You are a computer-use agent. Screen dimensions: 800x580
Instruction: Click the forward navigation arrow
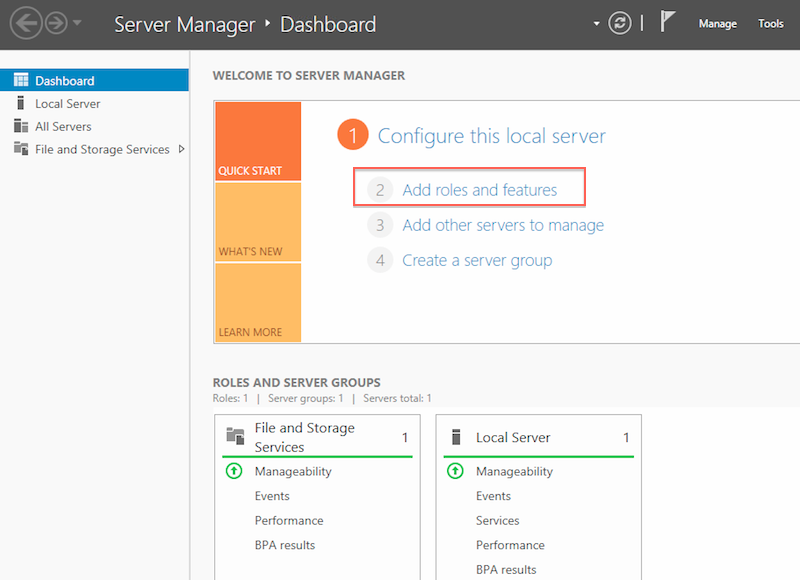point(56,23)
